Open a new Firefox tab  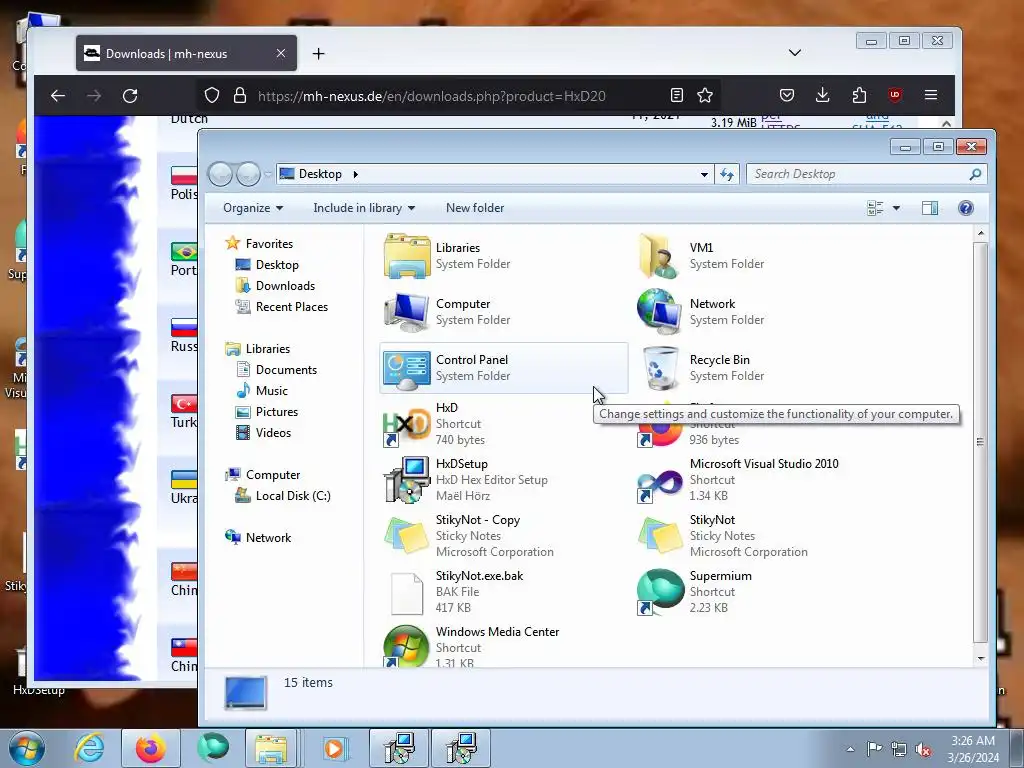click(x=319, y=54)
